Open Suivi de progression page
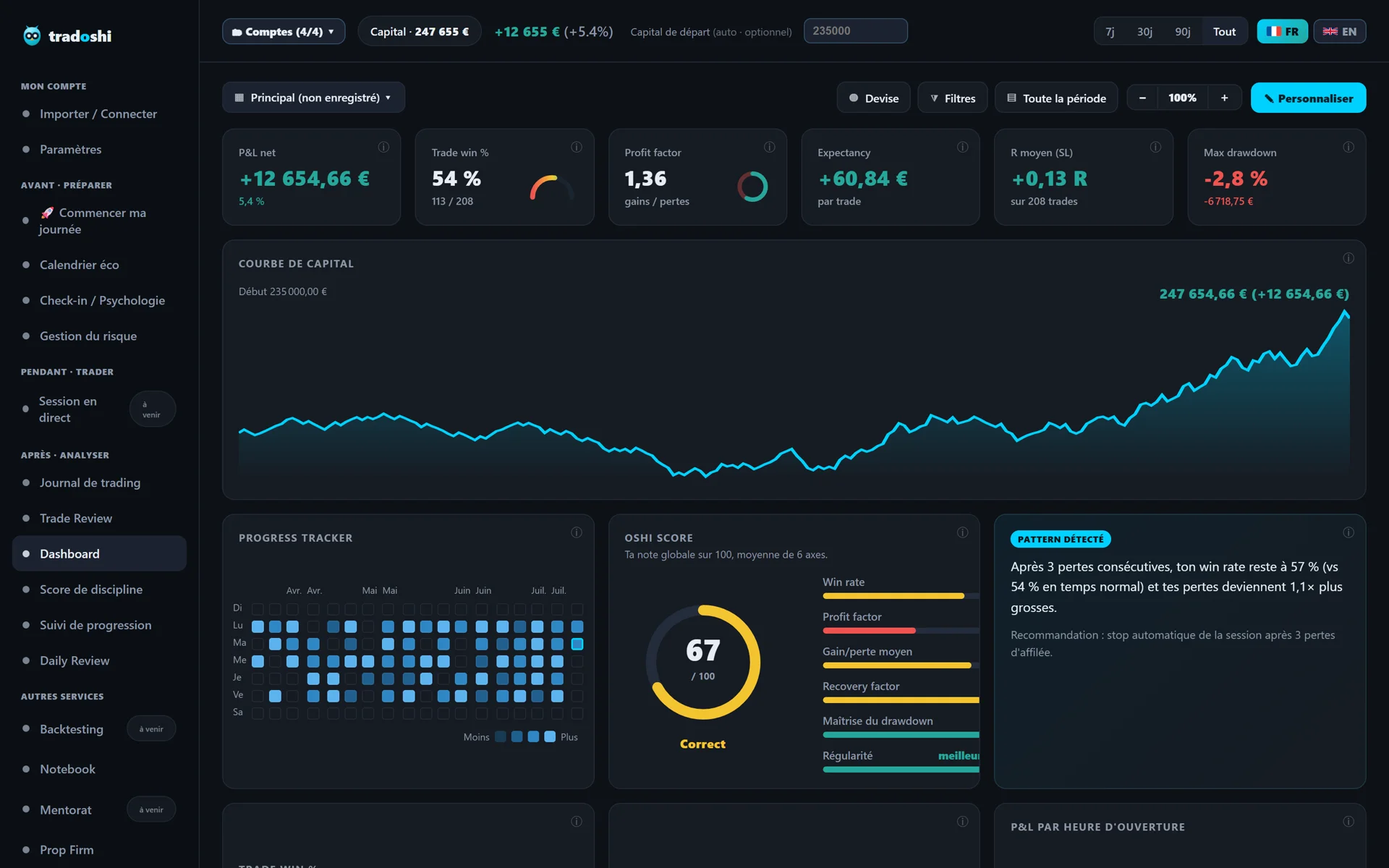1389x868 pixels. (99, 624)
